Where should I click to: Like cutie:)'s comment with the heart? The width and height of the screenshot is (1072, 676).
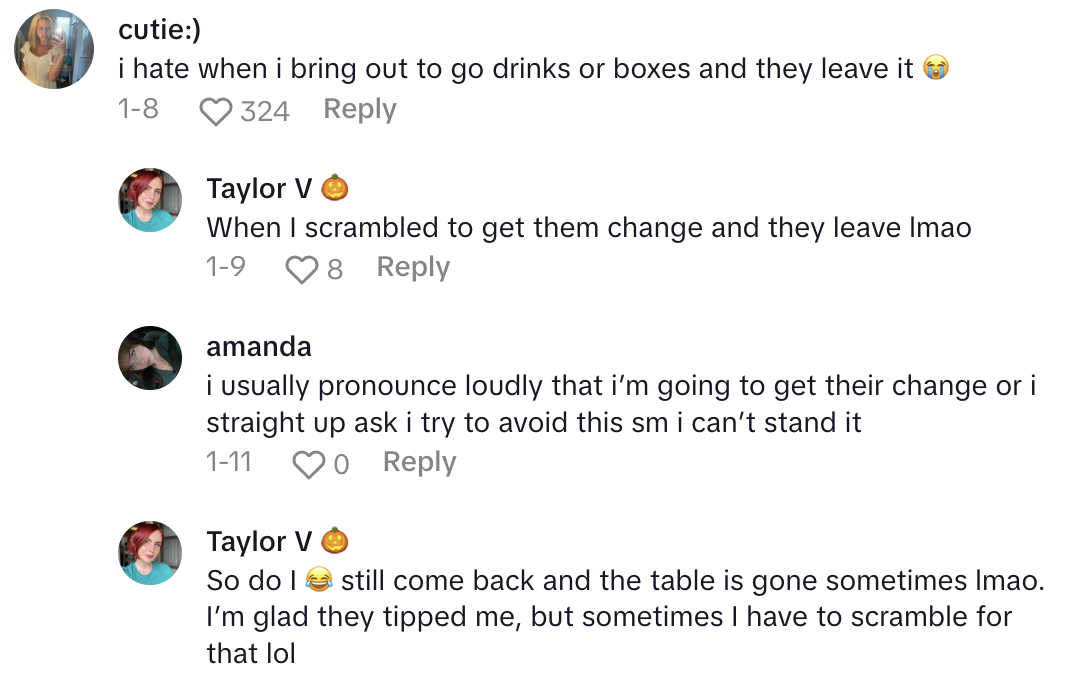[x=215, y=111]
